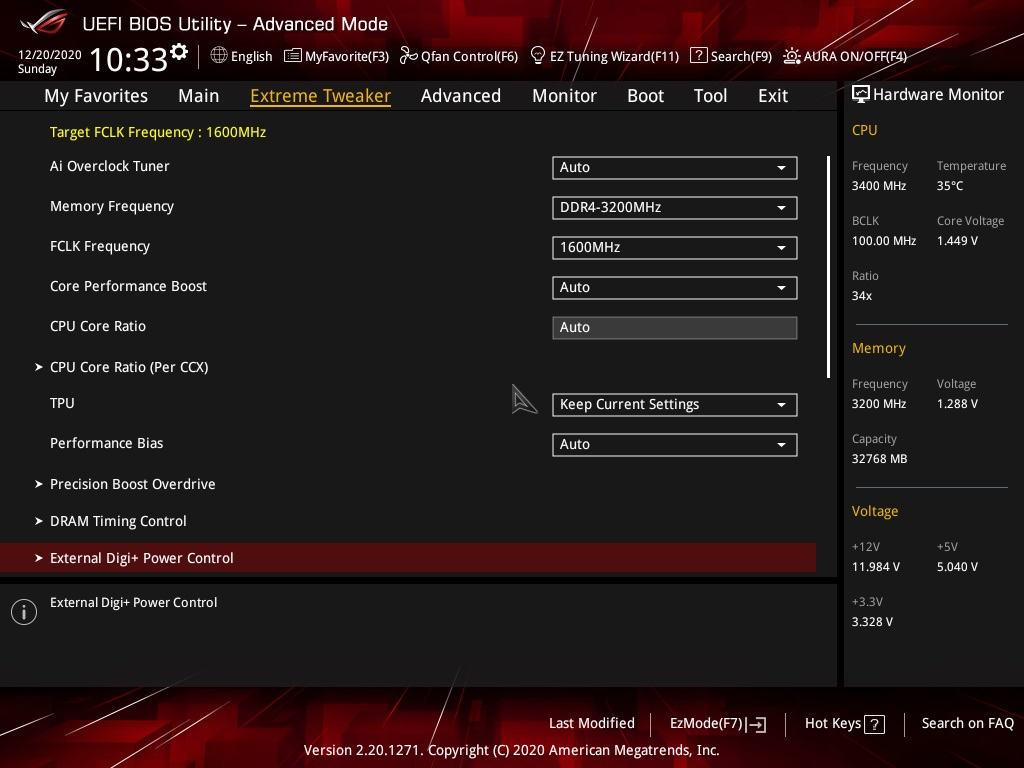Click the BCLK 100.00 MHz value
1024x768 pixels.
tap(884, 241)
